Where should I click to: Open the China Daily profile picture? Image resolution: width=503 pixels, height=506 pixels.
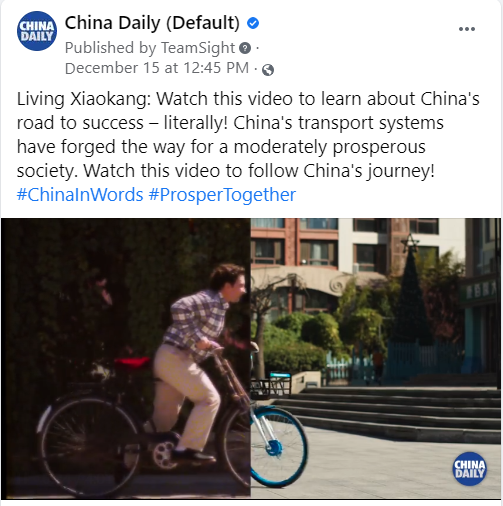tap(37, 31)
